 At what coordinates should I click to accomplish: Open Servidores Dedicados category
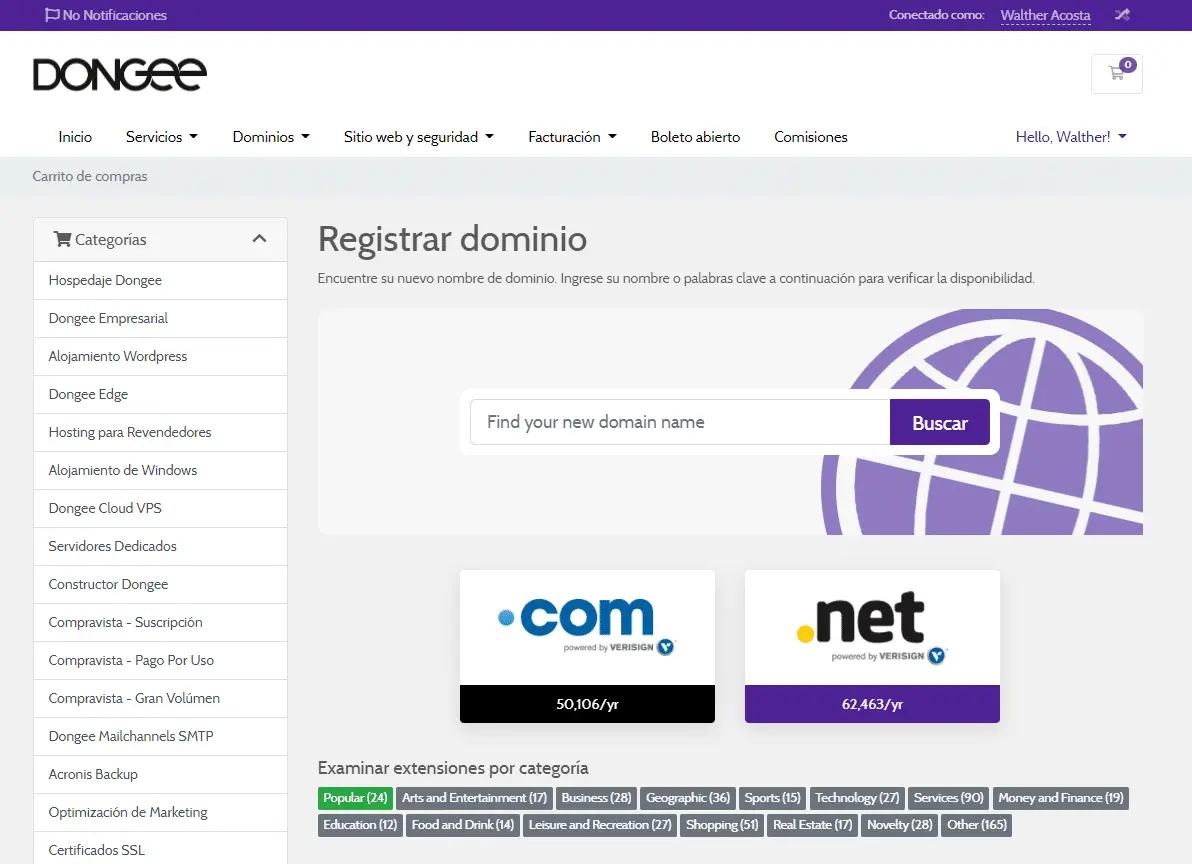160,546
